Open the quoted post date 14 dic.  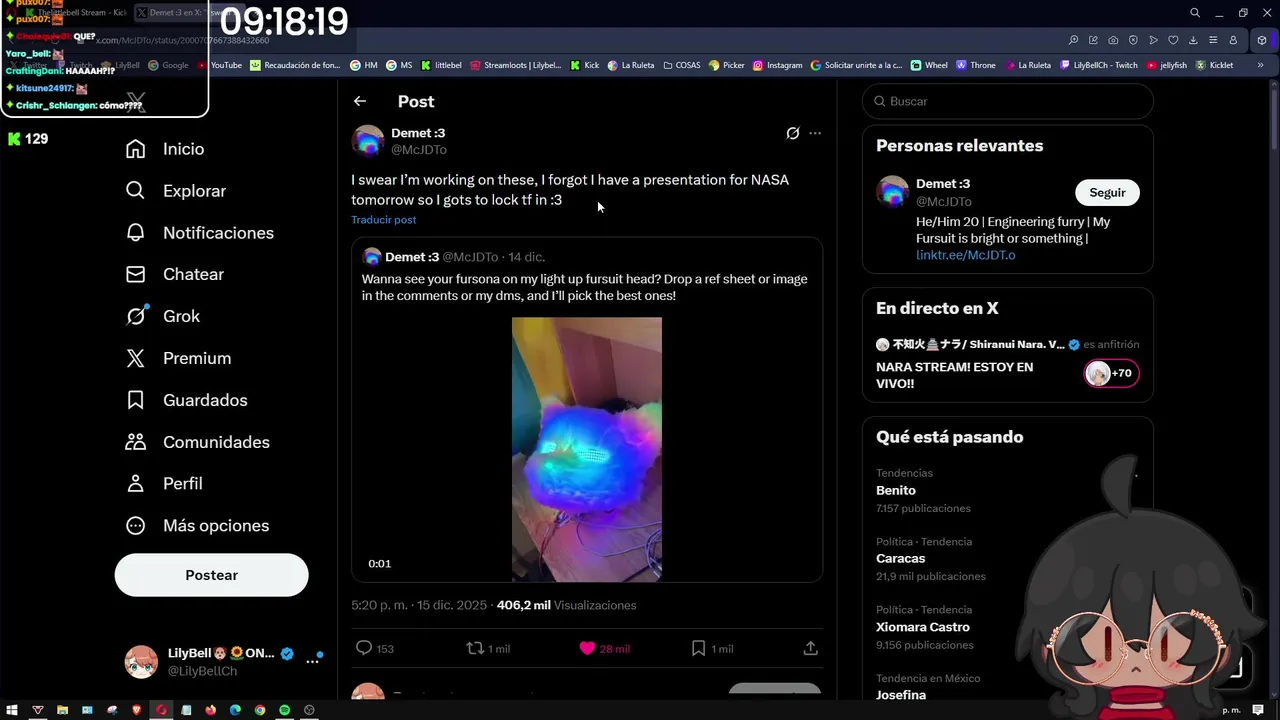point(526,257)
